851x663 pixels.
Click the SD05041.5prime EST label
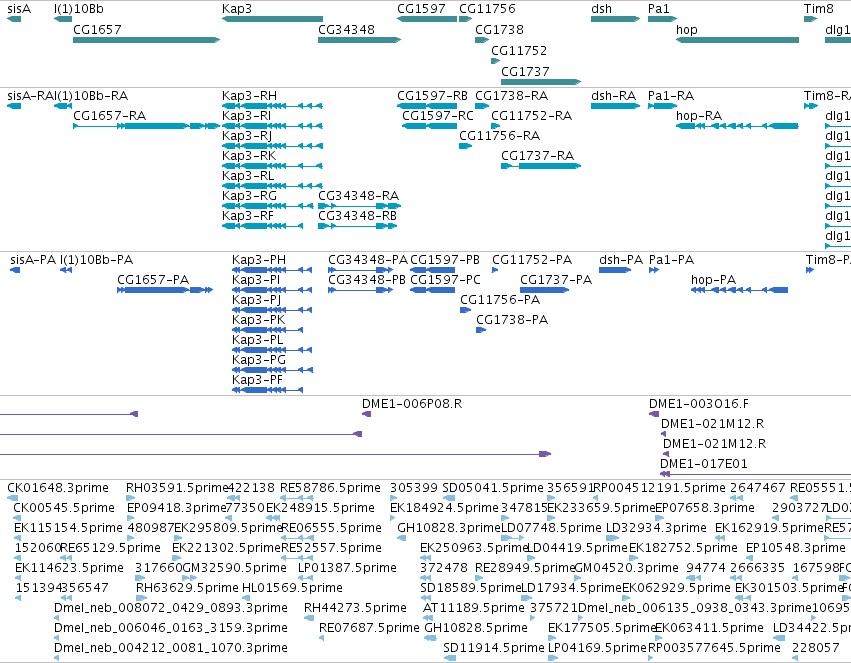493,488
